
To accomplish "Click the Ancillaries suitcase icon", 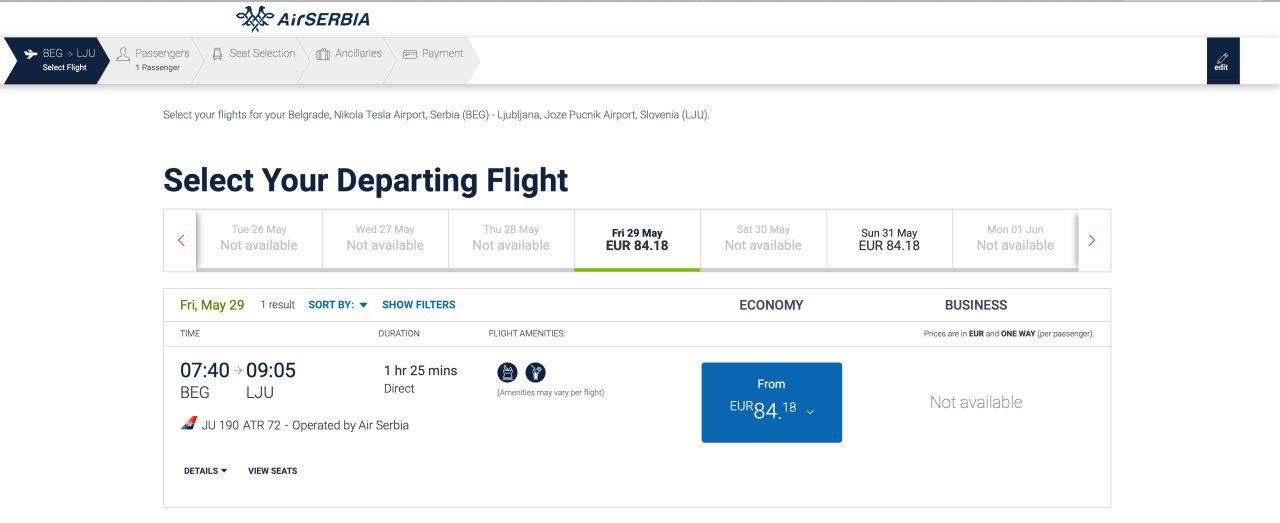I will pos(323,54).
